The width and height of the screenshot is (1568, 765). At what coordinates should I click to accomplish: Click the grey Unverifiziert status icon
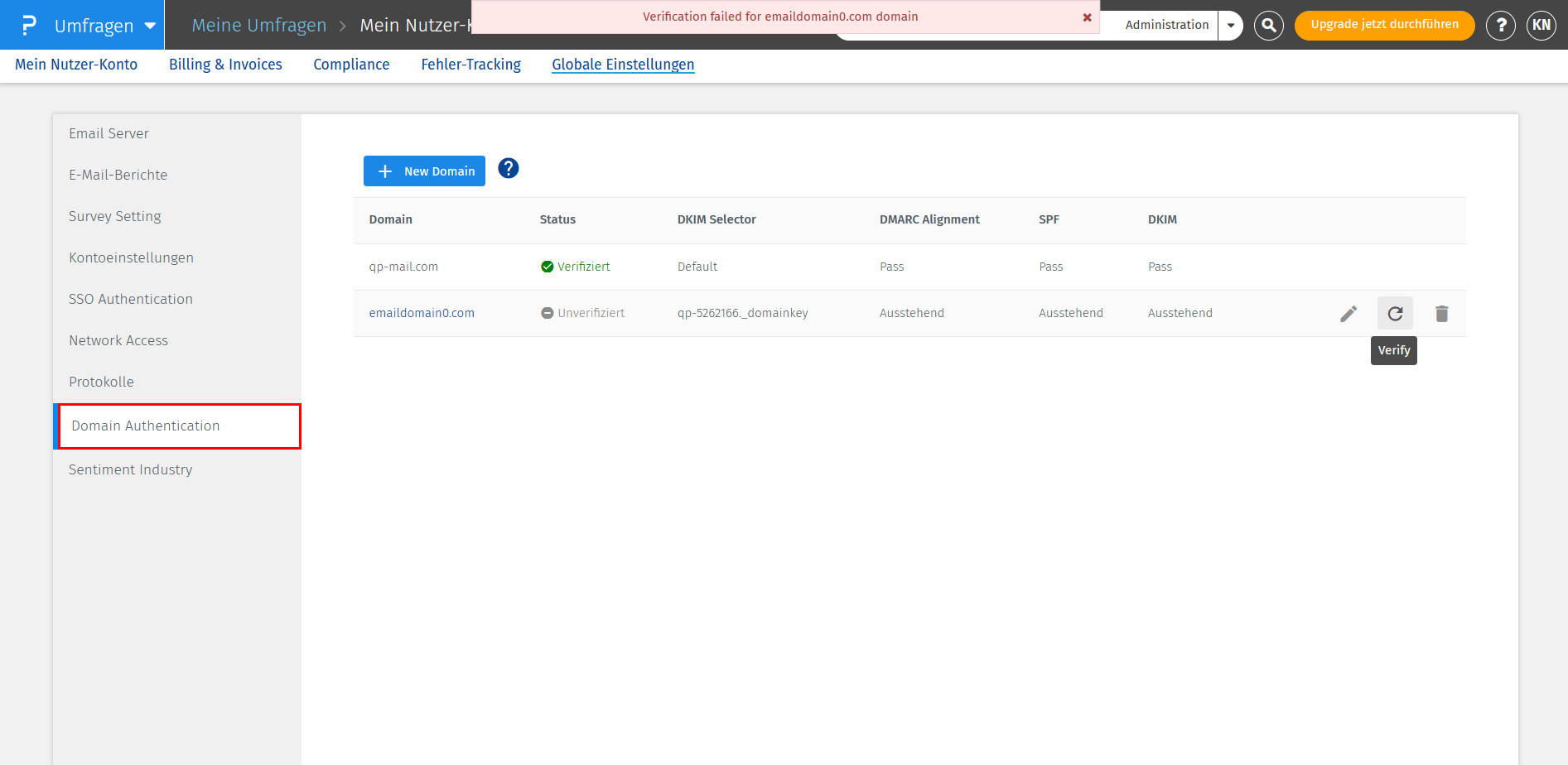[x=547, y=313]
